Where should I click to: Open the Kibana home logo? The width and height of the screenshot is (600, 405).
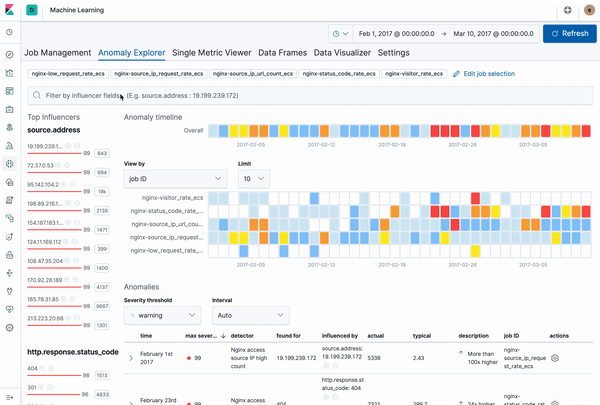[9, 10]
